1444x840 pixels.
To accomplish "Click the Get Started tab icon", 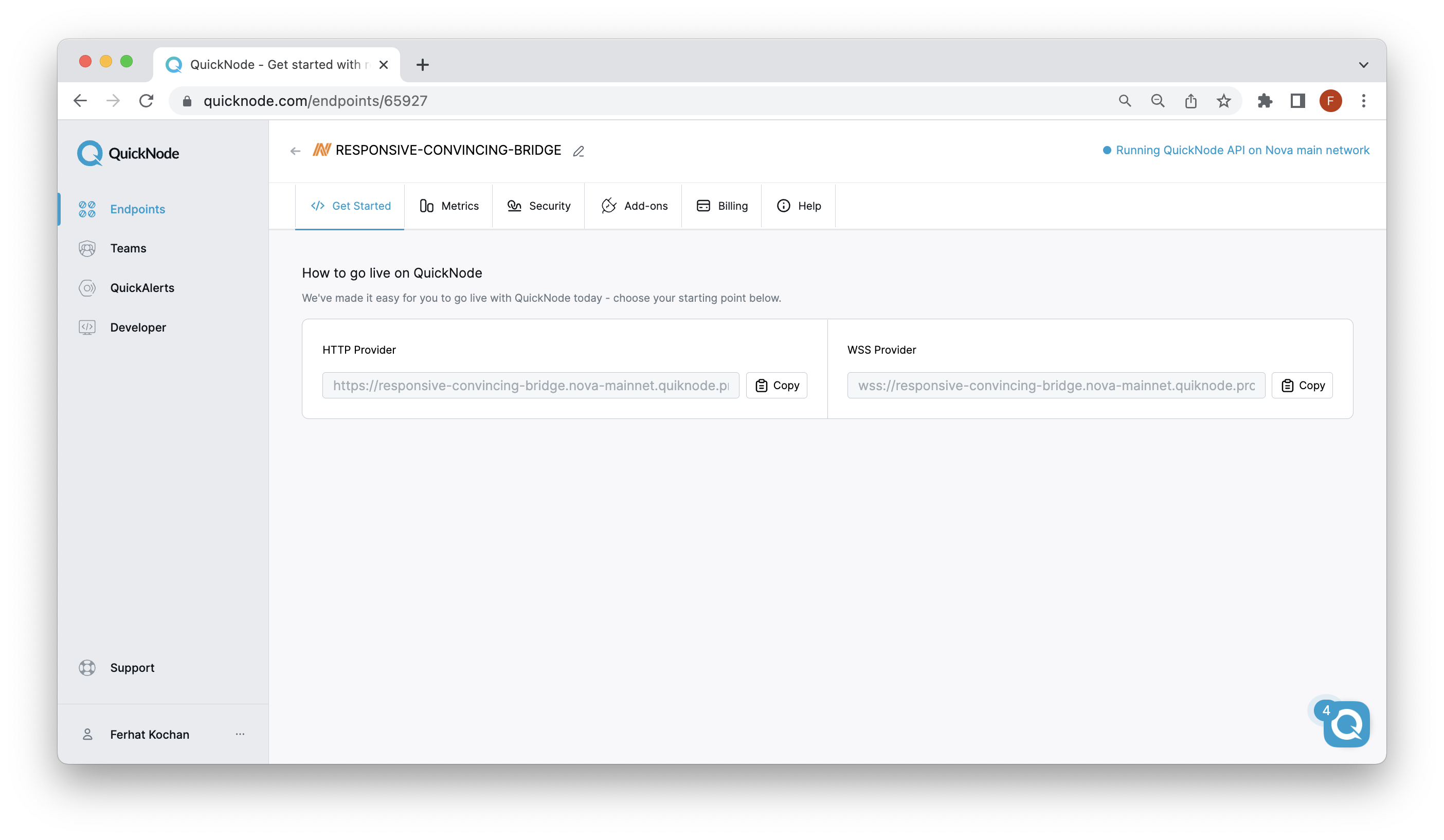I will click(x=318, y=206).
